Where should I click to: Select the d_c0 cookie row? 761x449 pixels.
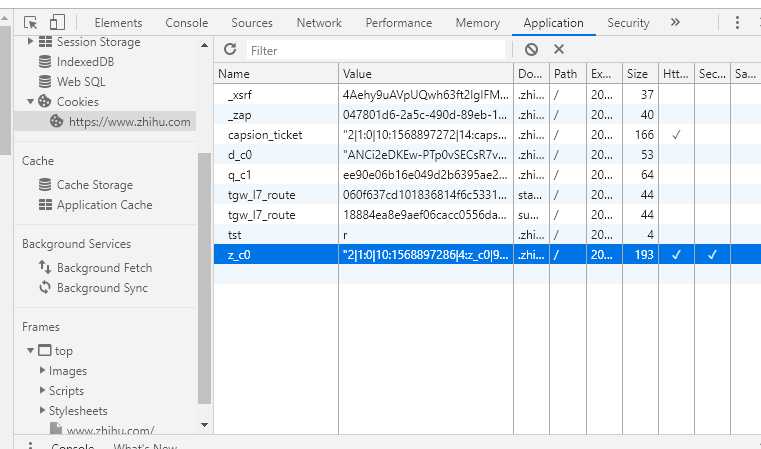tap(487, 154)
